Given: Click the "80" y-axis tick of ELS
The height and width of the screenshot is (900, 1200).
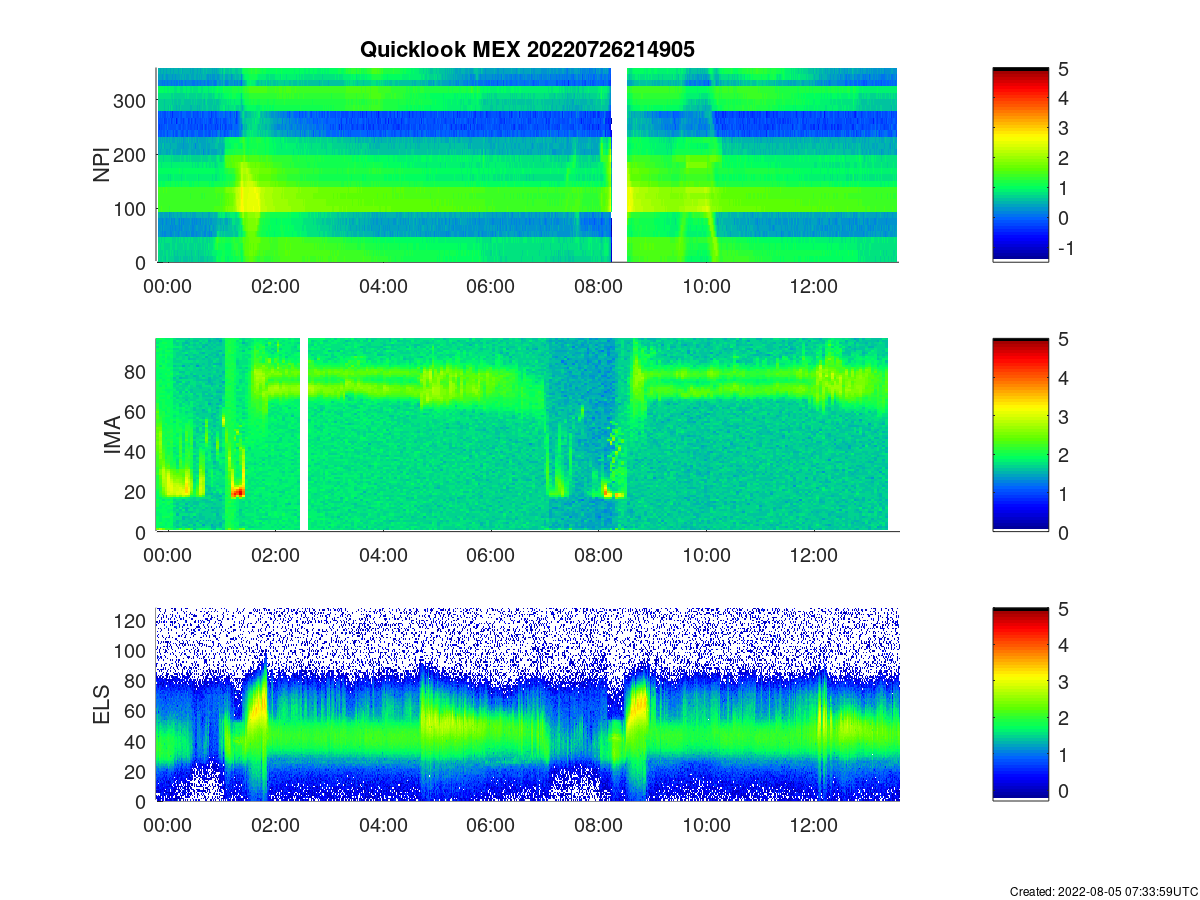Looking at the screenshot, I should tap(137, 681).
